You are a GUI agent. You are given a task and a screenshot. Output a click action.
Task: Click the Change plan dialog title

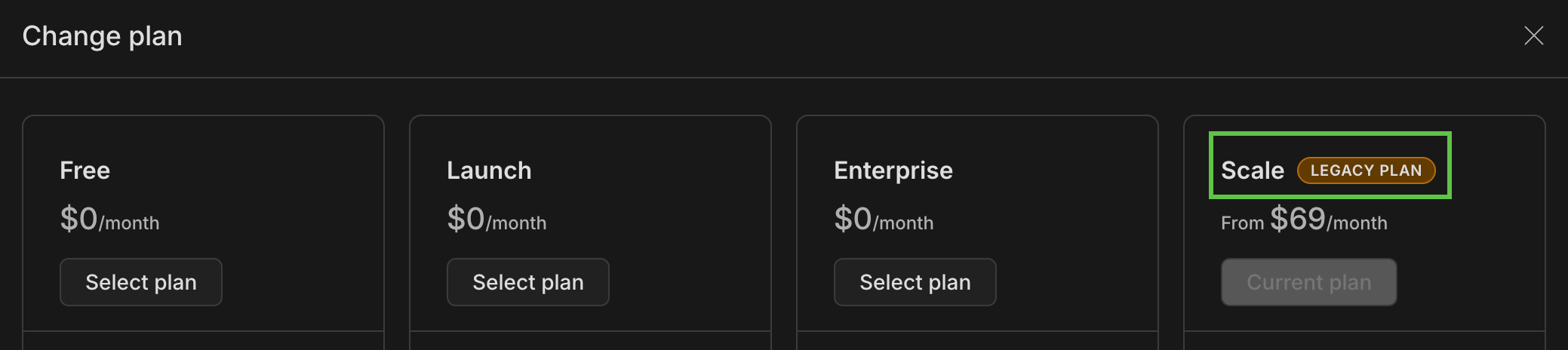tap(102, 36)
